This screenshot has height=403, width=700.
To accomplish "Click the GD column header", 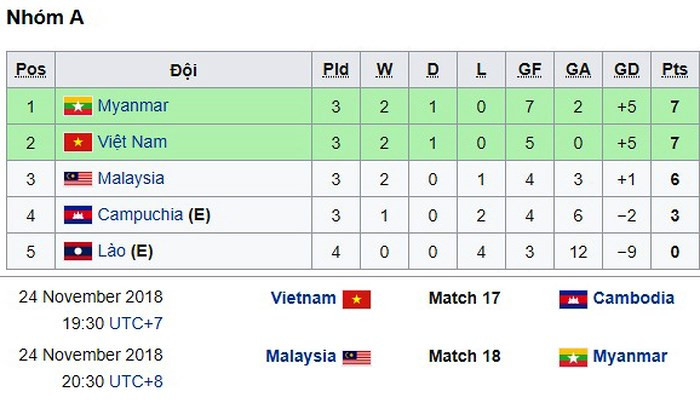I will tap(627, 69).
